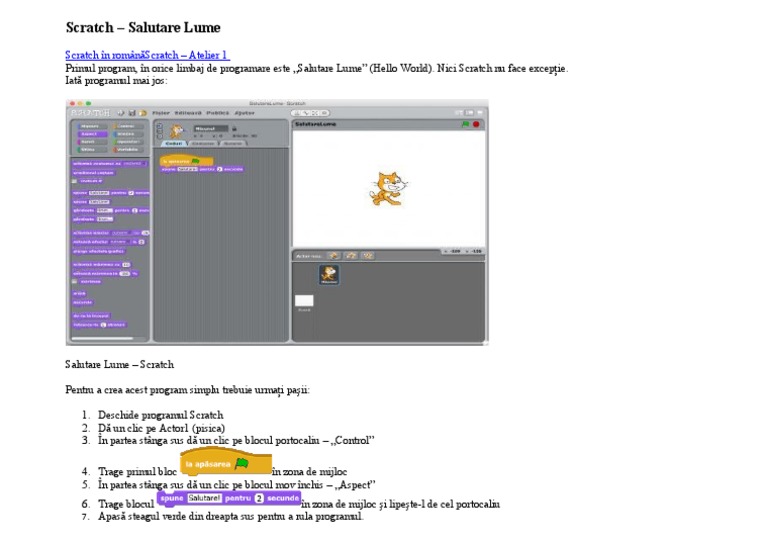Click the sprite name field in Scratch

211,129
